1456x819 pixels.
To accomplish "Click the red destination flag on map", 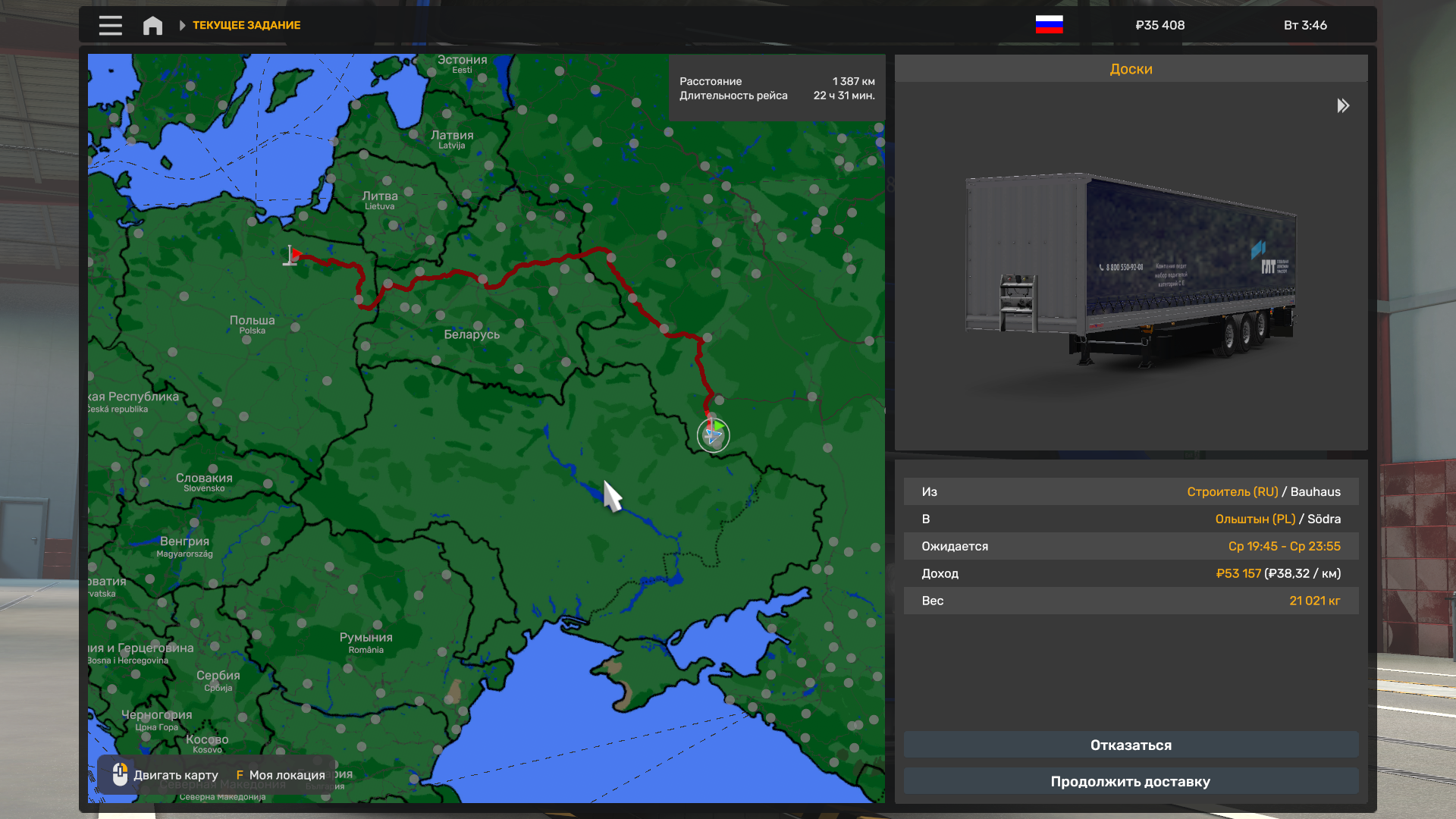I will coord(293,256).
